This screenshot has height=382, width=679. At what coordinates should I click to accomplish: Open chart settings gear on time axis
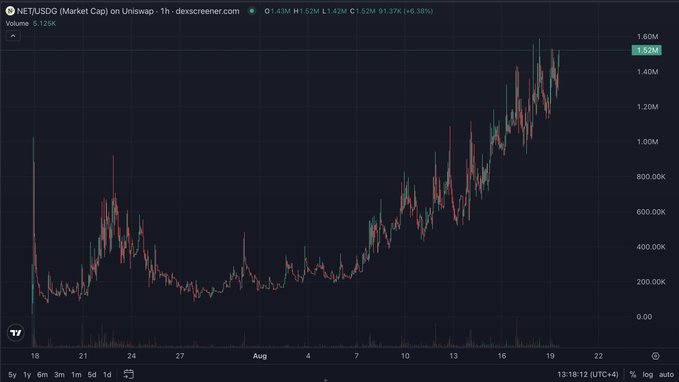point(656,356)
